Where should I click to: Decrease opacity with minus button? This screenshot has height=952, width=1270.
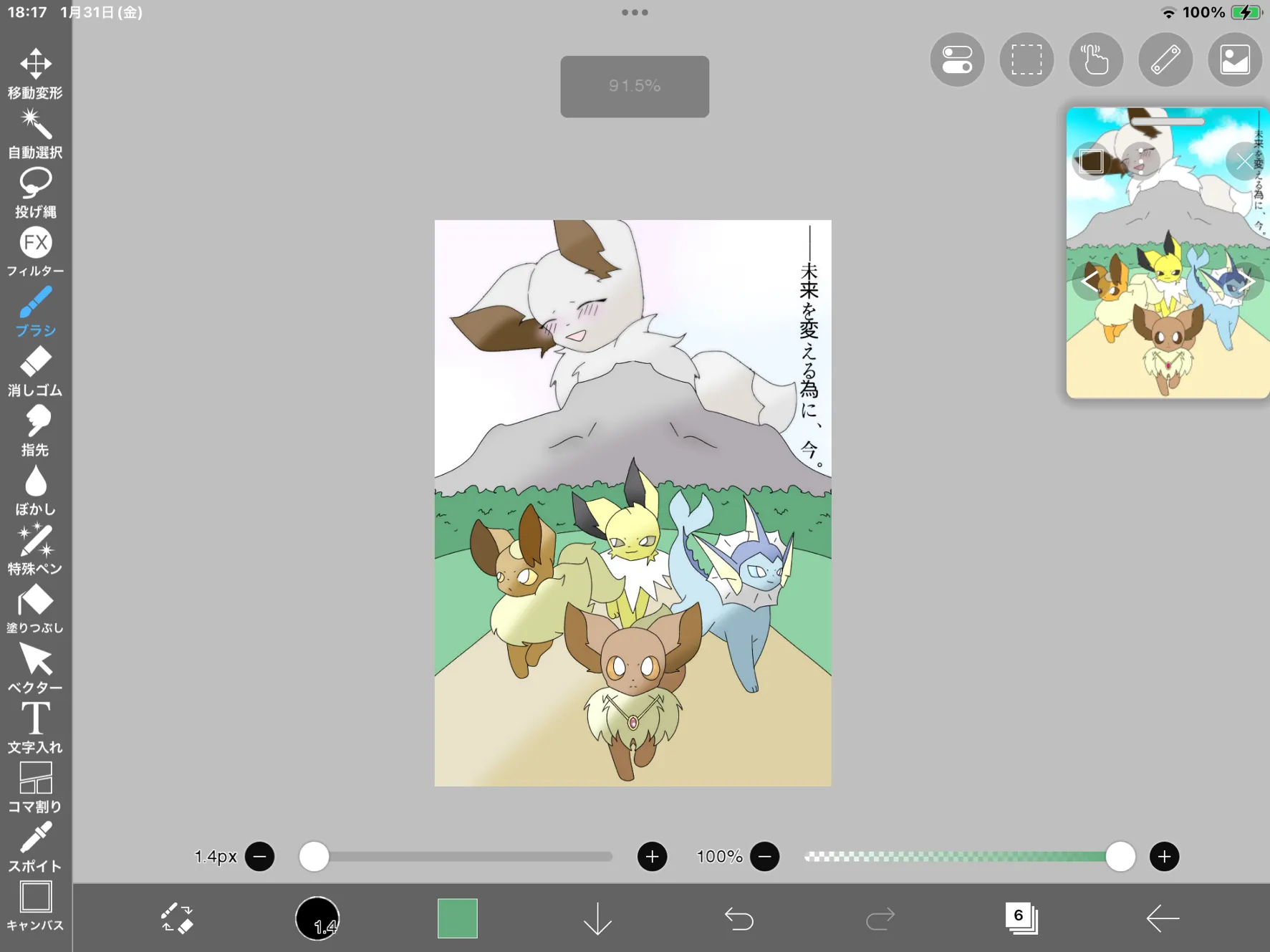point(764,857)
